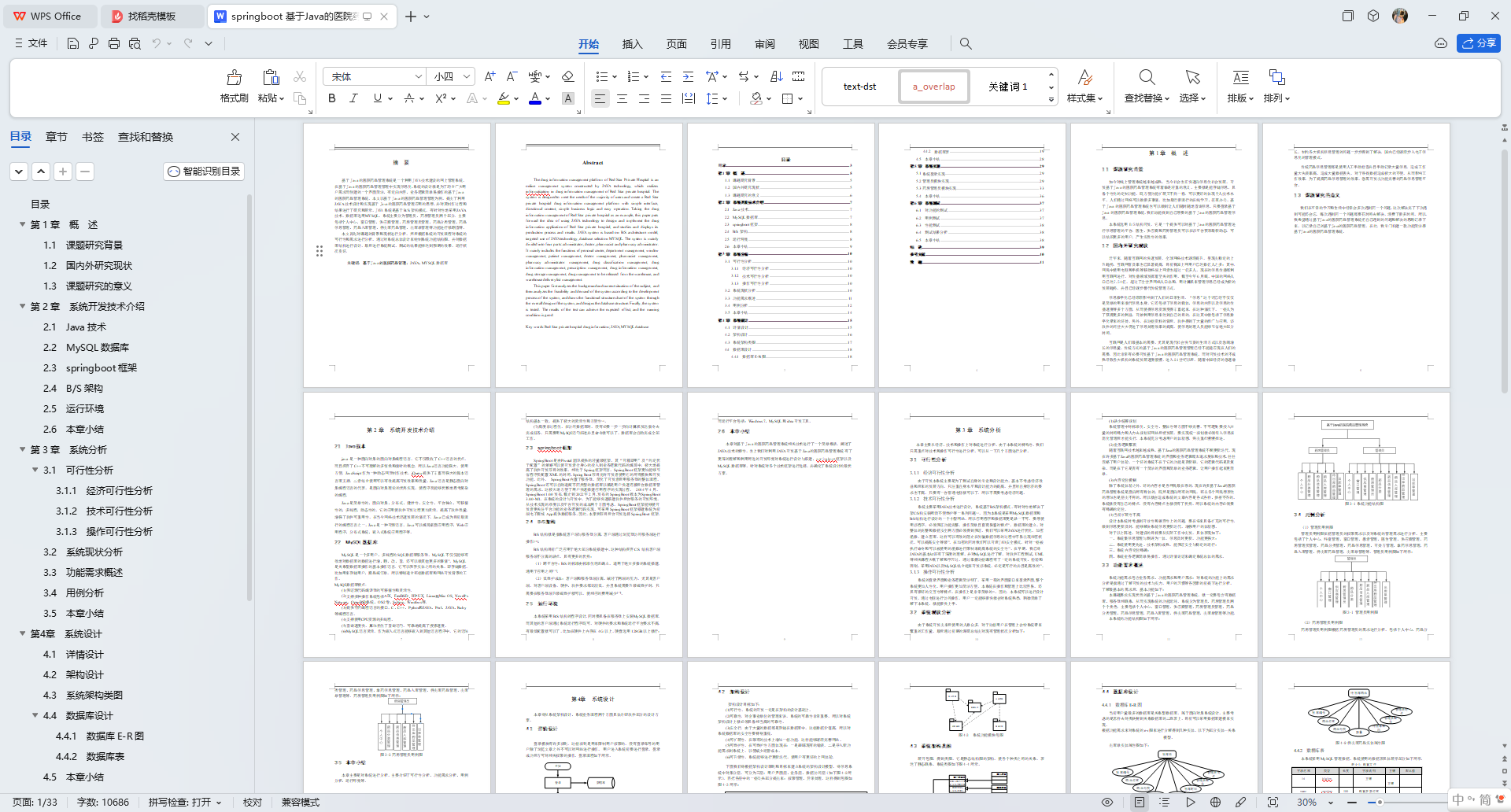Click the 分享 share button
1511x812 pixels.
point(1479,43)
